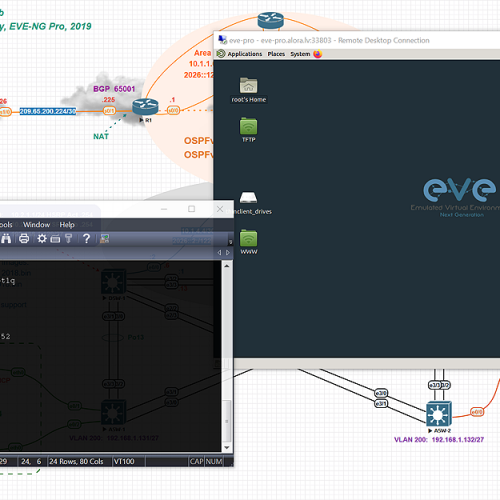Click the Print icon in terminal toolbar

[24, 238]
